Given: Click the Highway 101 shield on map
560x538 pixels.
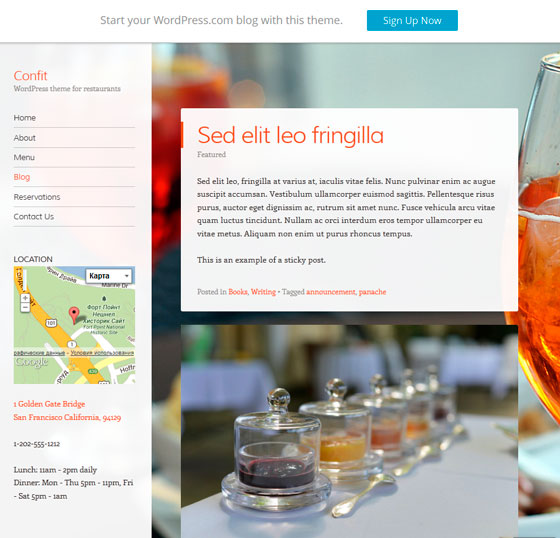Looking at the screenshot, I should pyautogui.click(x=51, y=323).
